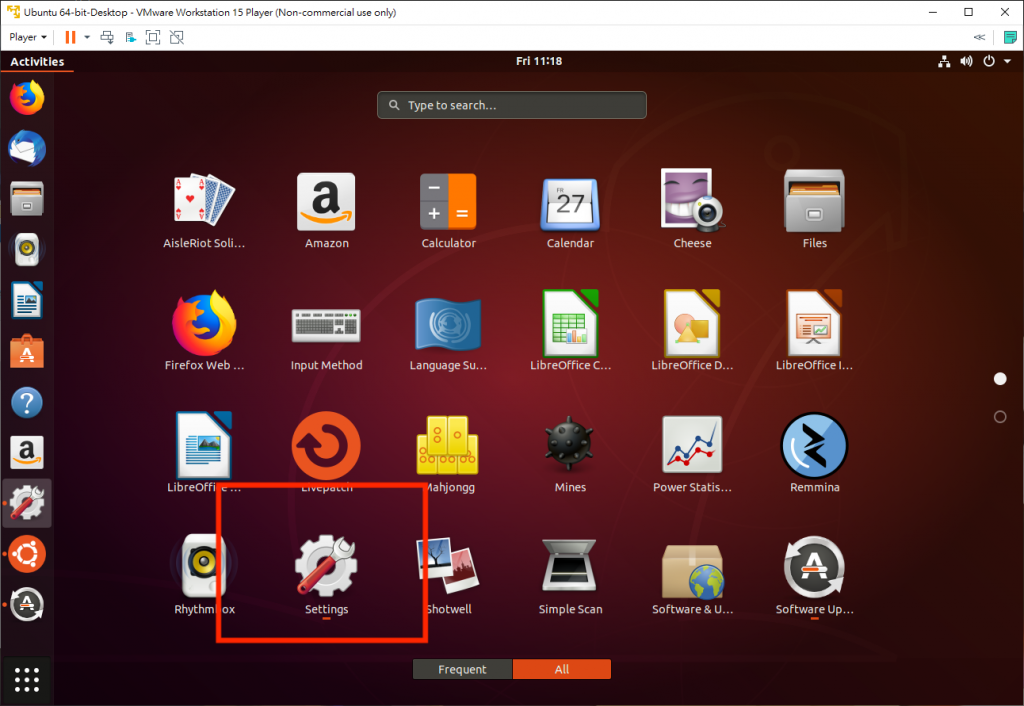Launch Software Updater from the grid
Image resolution: width=1024 pixels, height=706 pixels.
tap(814, 575)
